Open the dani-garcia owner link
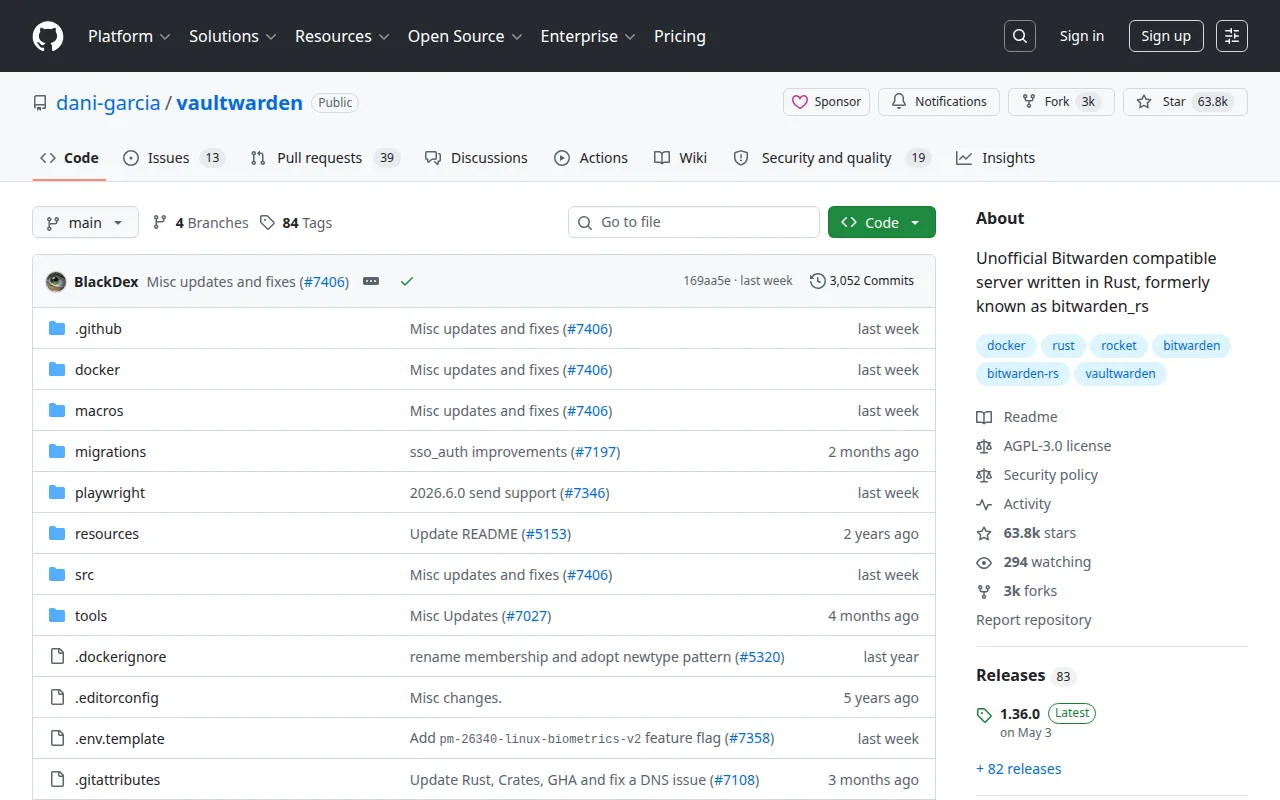 [108, 102]
